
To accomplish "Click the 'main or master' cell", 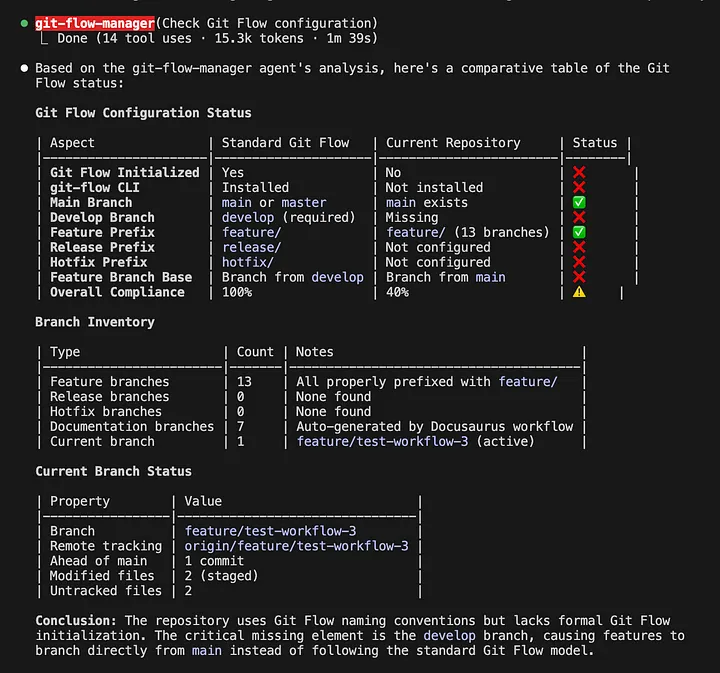I will (274, 202).
